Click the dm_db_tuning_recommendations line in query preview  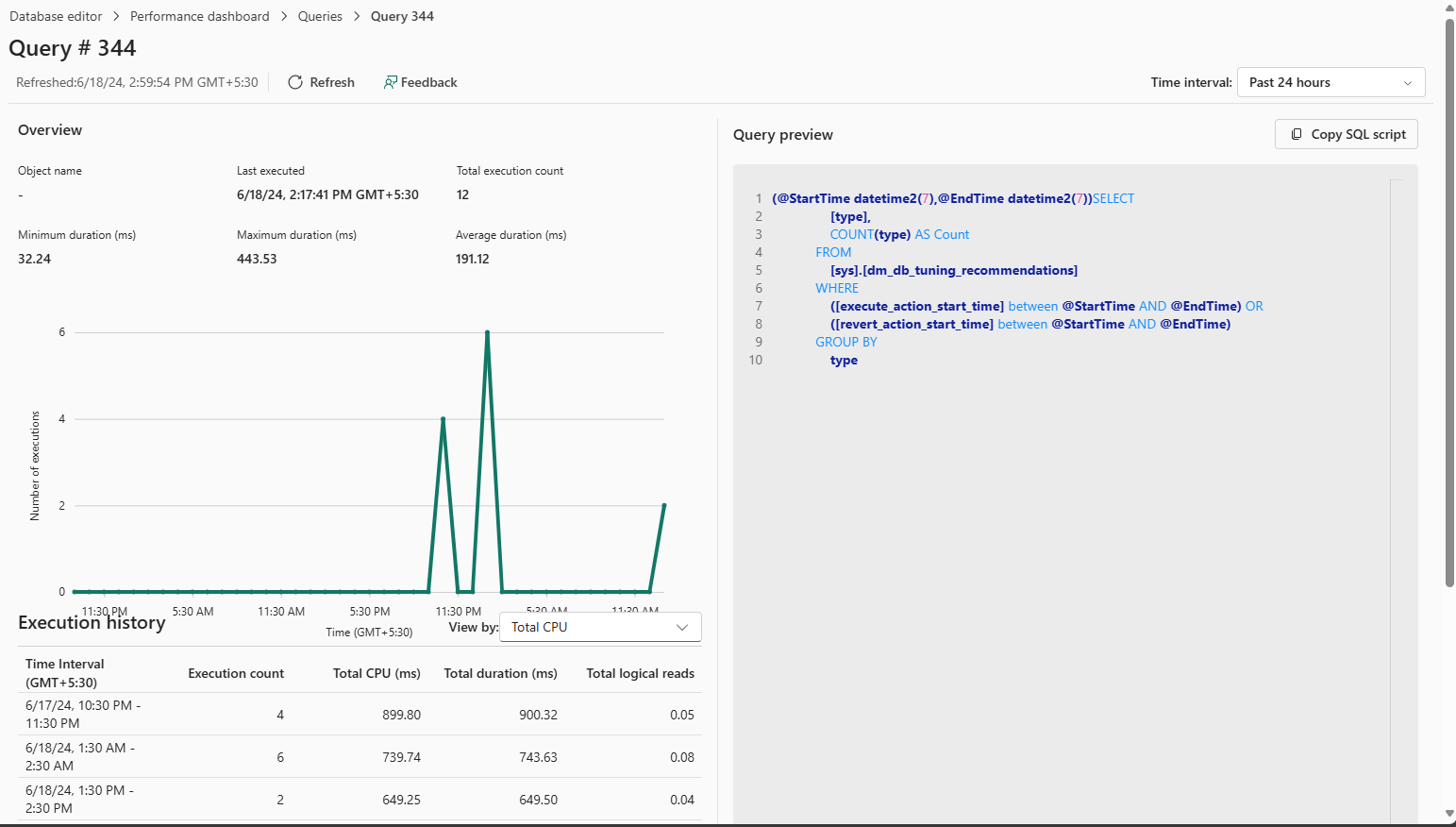pos(953,270)
